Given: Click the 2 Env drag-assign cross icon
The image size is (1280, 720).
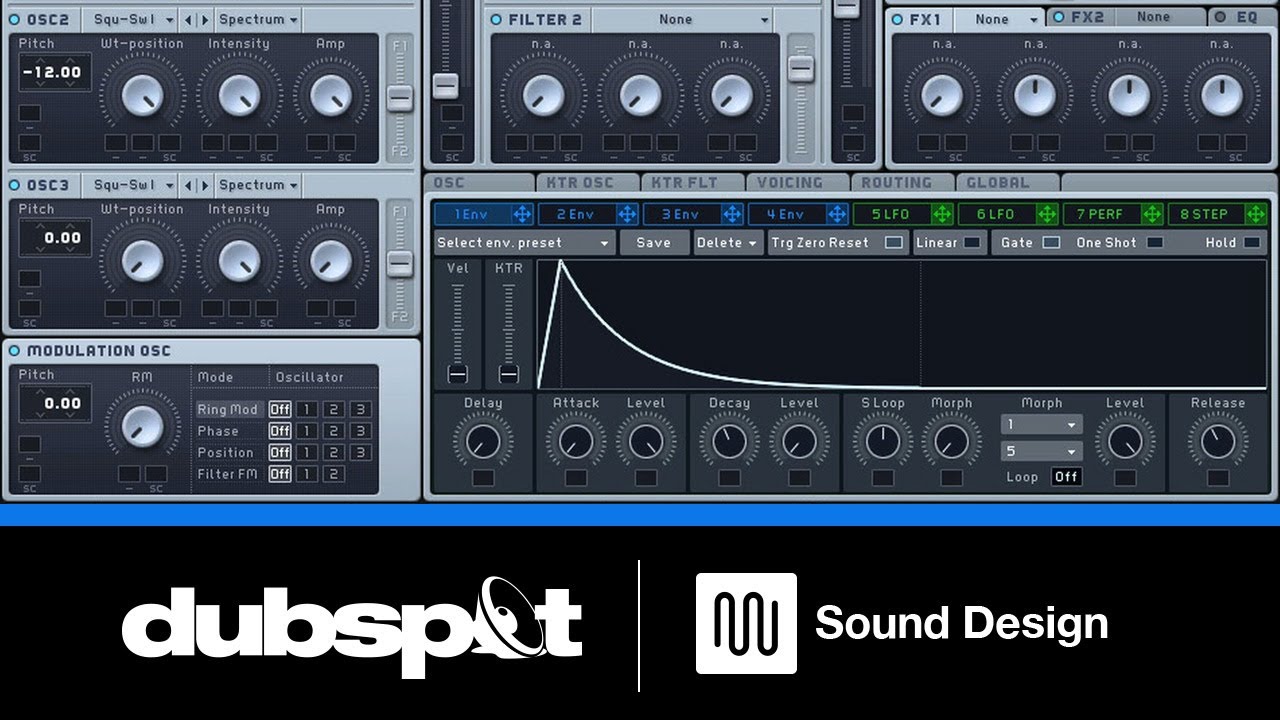Looking at the screenshot, I should [627, 214].
